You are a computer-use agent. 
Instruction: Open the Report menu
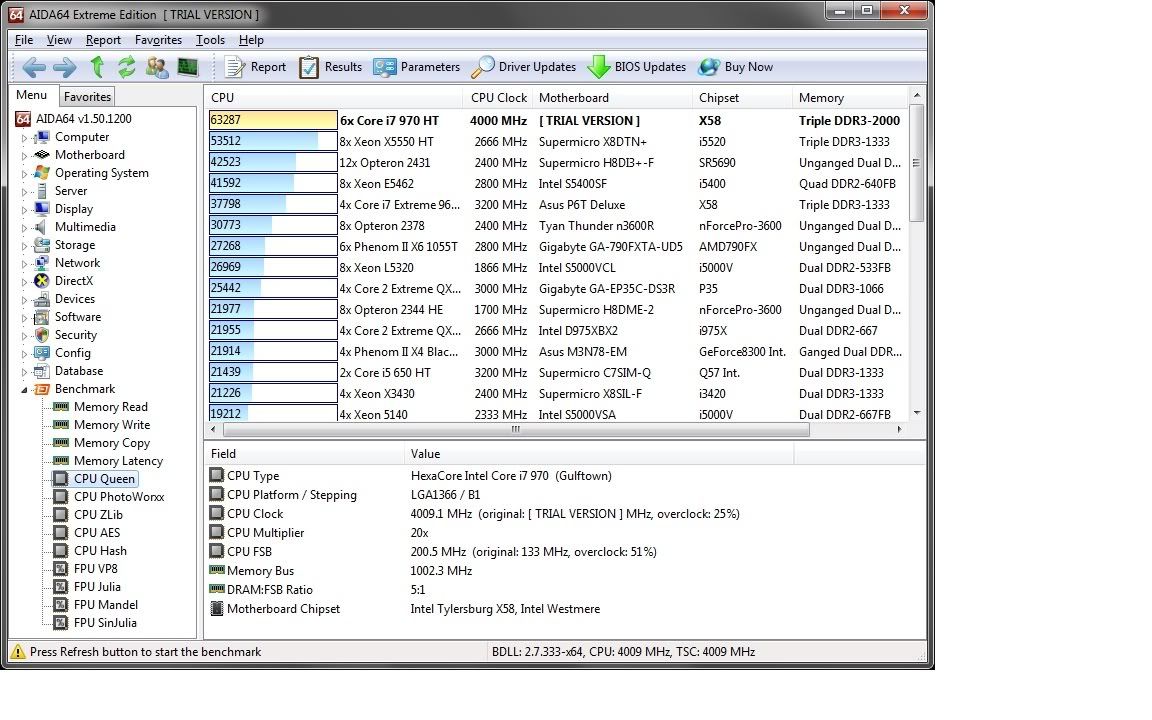click(103, 40)
